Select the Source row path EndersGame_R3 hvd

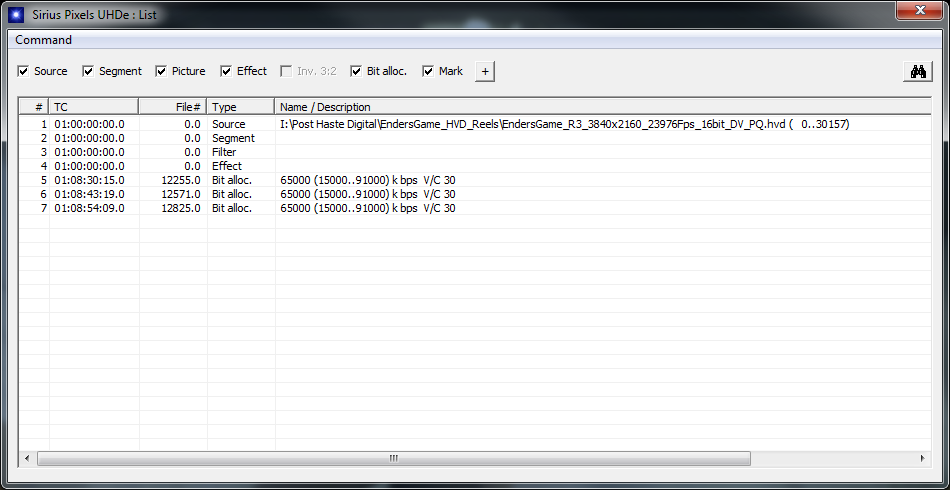coord(565,124)
